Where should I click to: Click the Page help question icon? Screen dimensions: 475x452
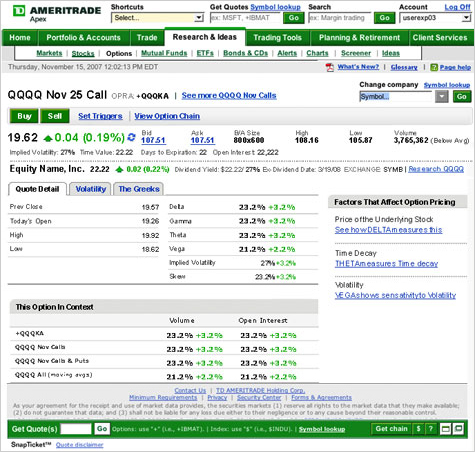click(434, 67)
